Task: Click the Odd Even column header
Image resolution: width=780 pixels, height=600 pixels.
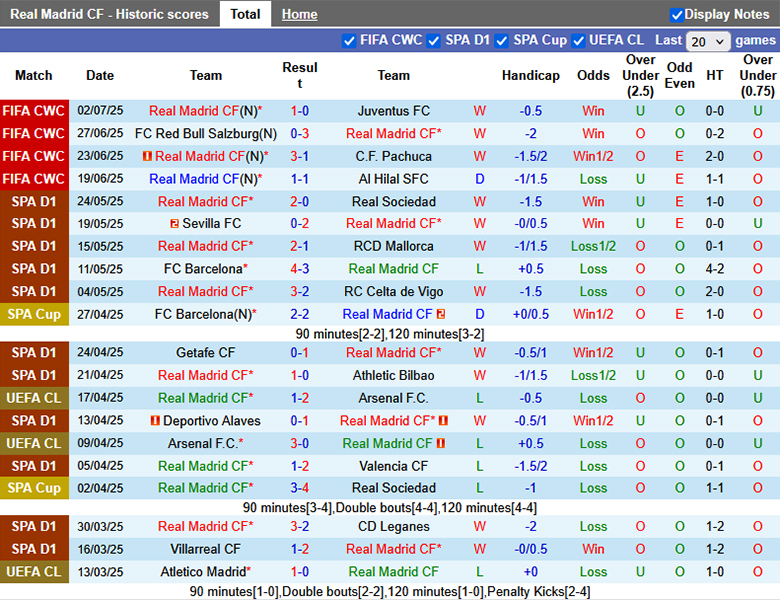Action: click(680, 76)
